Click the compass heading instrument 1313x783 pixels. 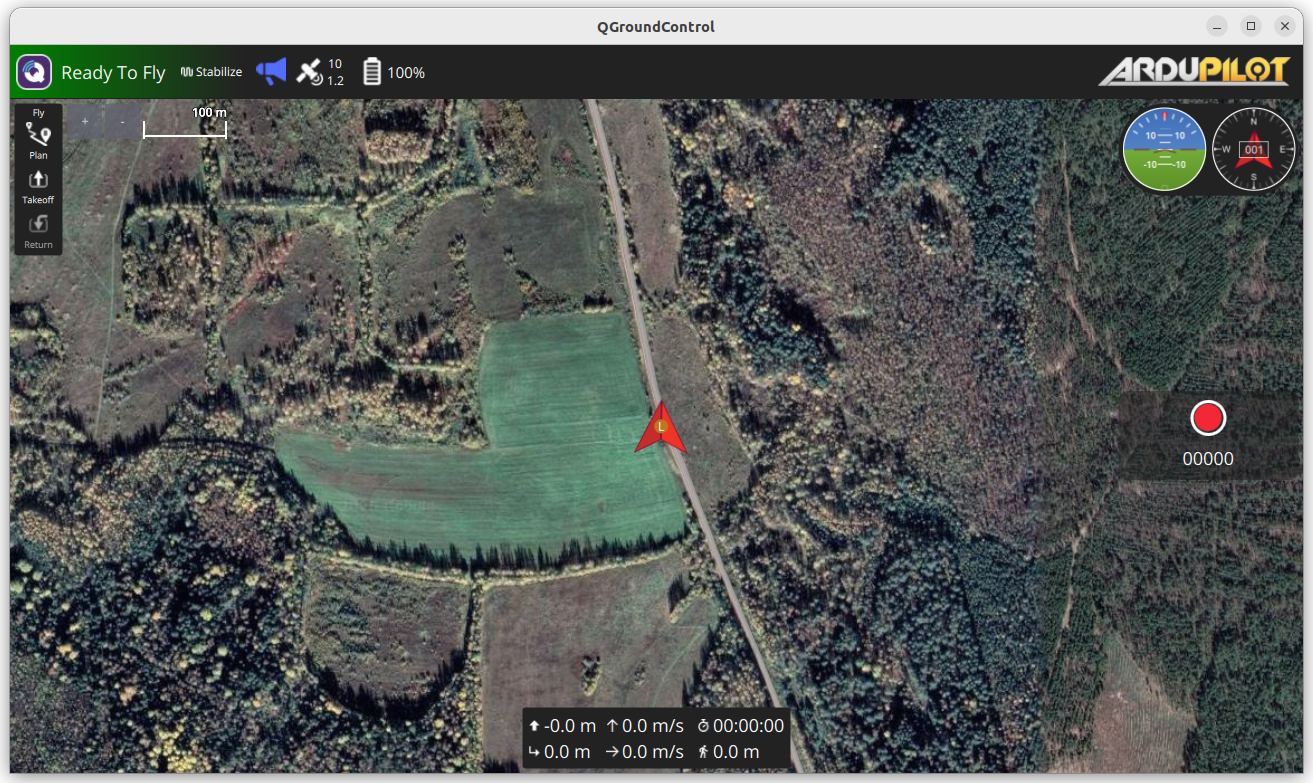[1254, 150]
